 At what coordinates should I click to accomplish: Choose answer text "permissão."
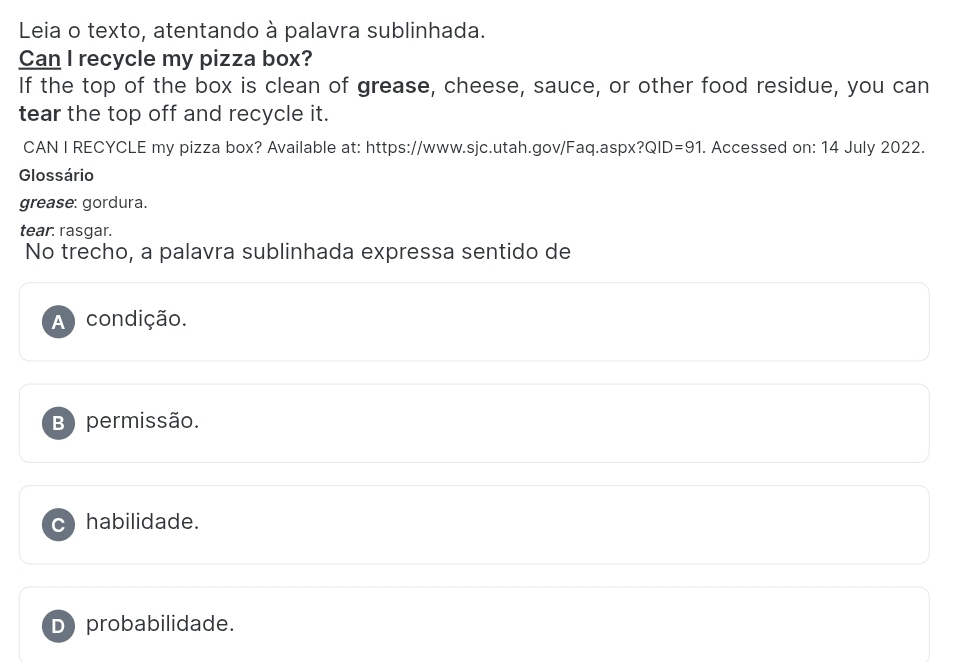(x=142, y=421)
